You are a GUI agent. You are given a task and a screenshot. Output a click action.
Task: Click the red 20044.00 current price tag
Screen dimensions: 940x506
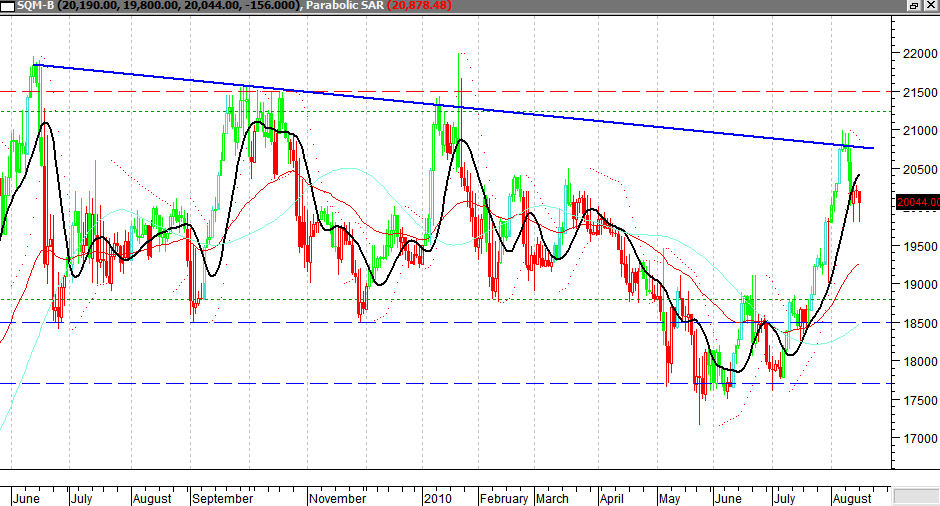918,202
